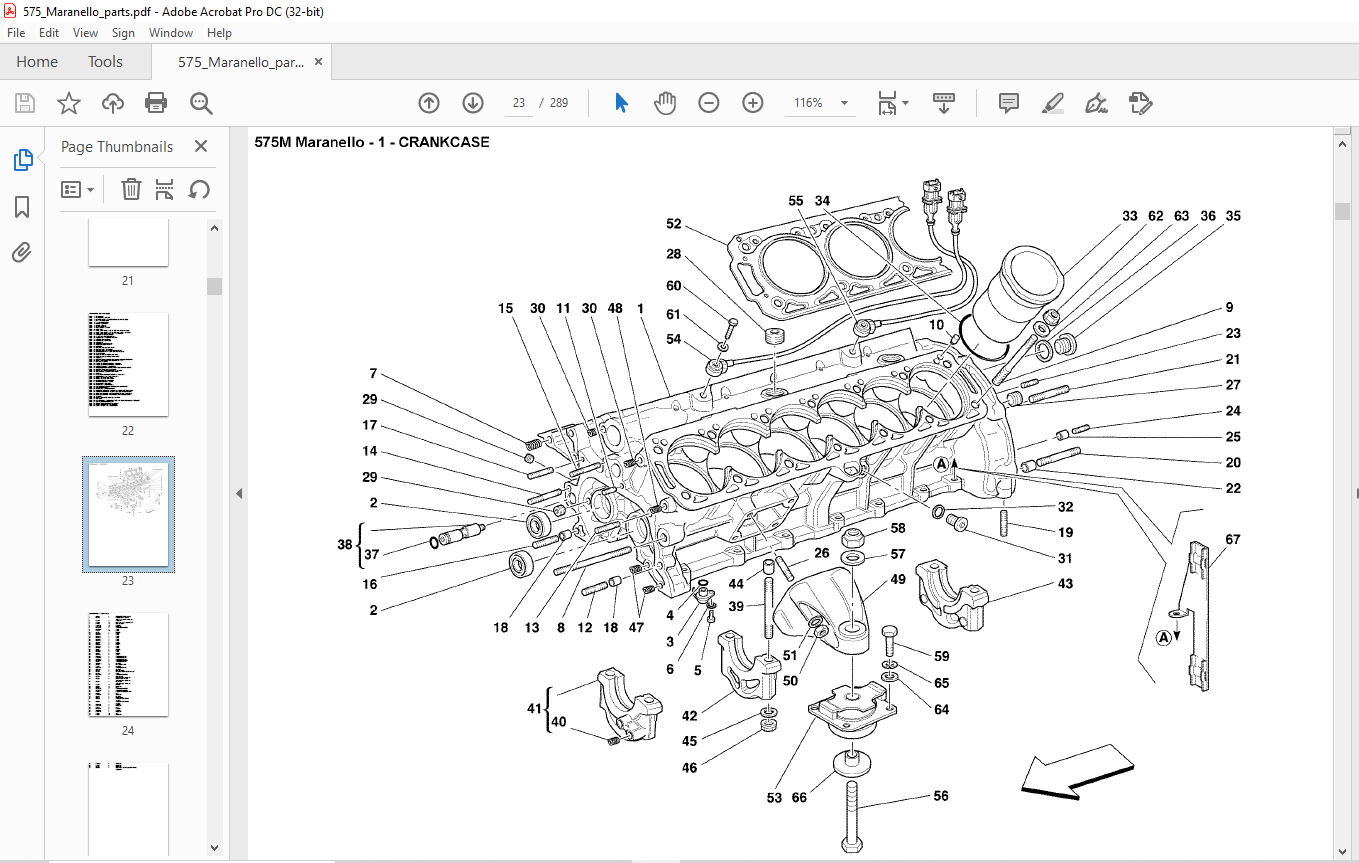Click the heading '575M Maranello - 1 - CRANKCASE'

pyautogui.click(x=372, y=142)
